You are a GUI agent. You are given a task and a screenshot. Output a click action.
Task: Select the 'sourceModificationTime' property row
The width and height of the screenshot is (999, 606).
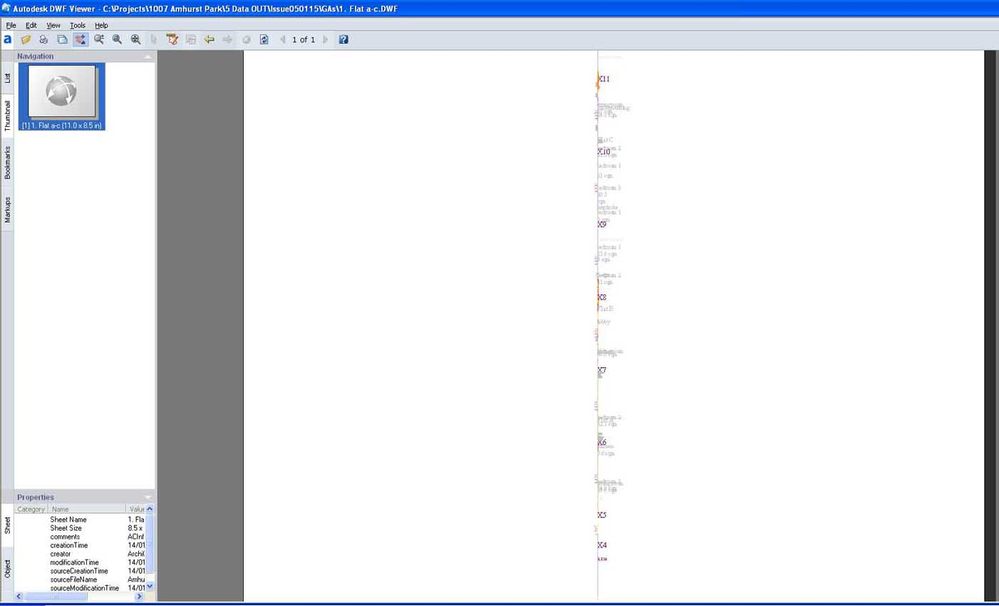click(x=80, y=588)
